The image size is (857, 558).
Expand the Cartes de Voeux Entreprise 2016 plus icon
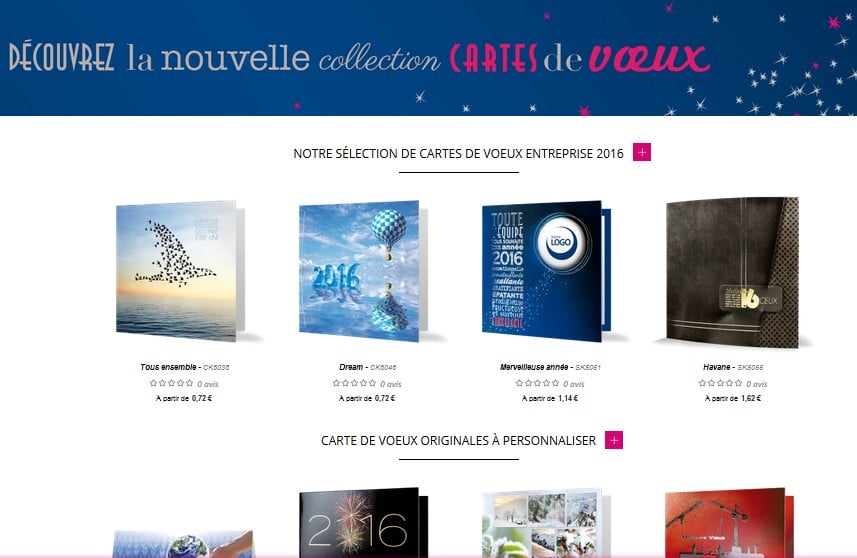coord(642,152)
